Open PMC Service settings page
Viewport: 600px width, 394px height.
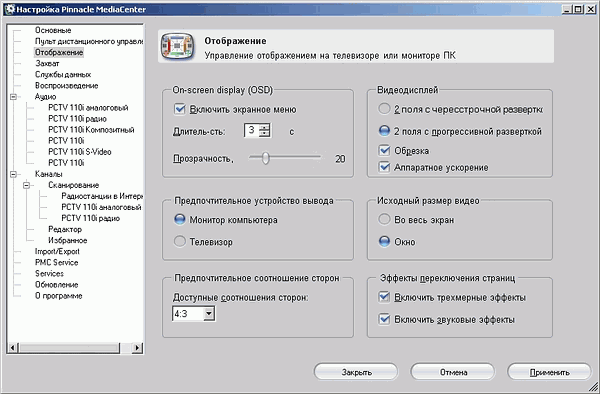[56, 263]
